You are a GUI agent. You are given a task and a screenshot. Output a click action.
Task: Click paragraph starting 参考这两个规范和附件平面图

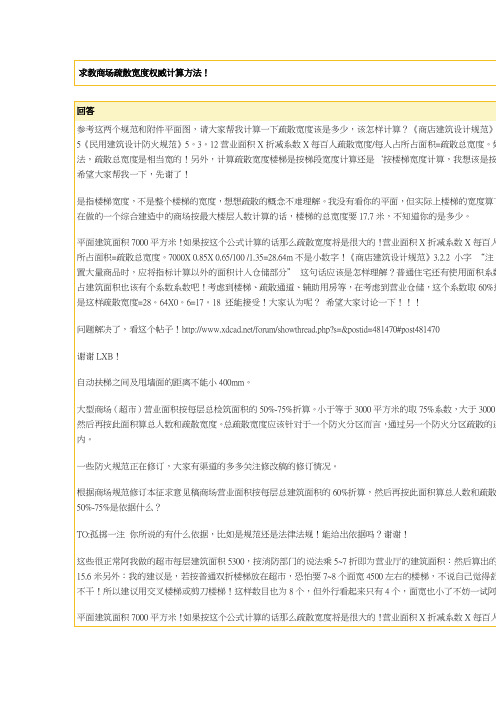286,152
